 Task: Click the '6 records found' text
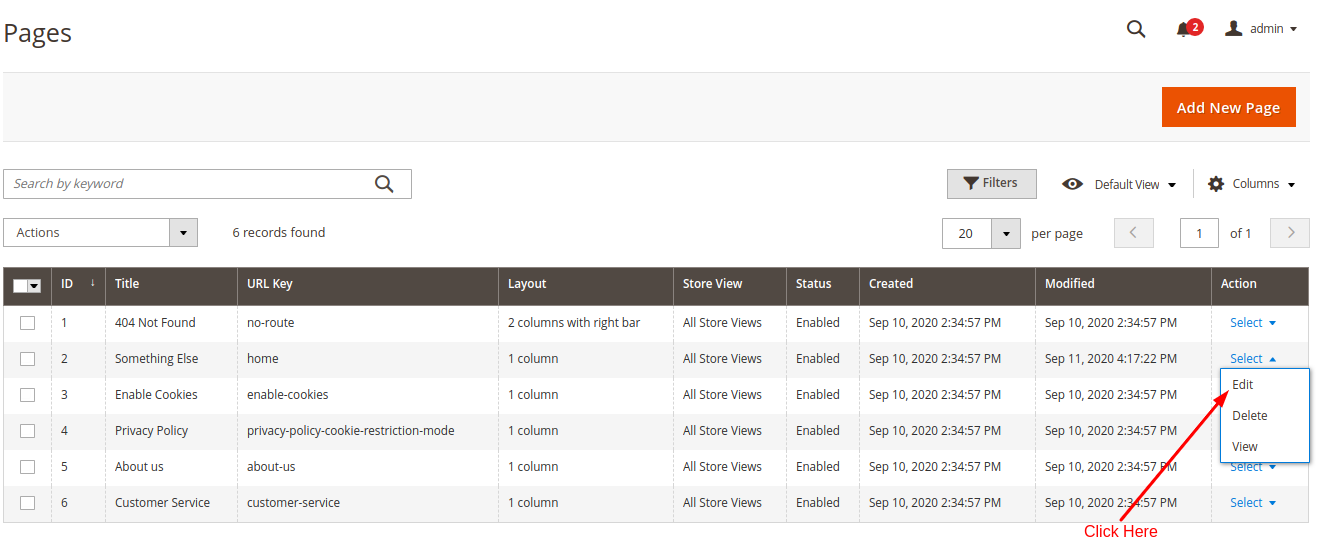point(279,233)
